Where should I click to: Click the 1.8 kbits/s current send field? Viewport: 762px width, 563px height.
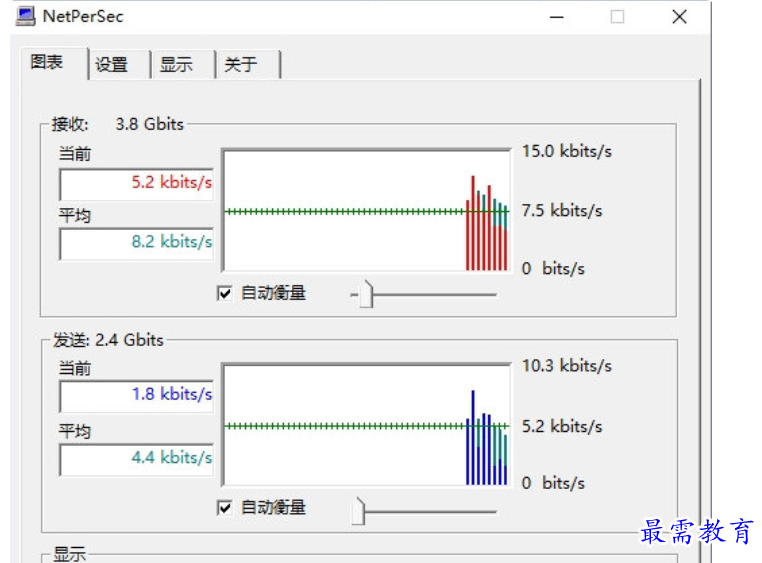(x=137, y=395)
